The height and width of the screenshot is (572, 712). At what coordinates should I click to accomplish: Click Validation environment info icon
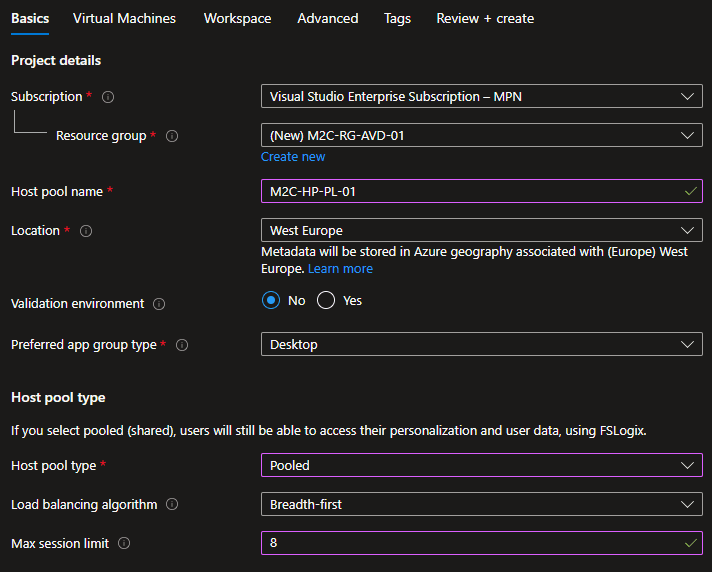tap(160, 304)
